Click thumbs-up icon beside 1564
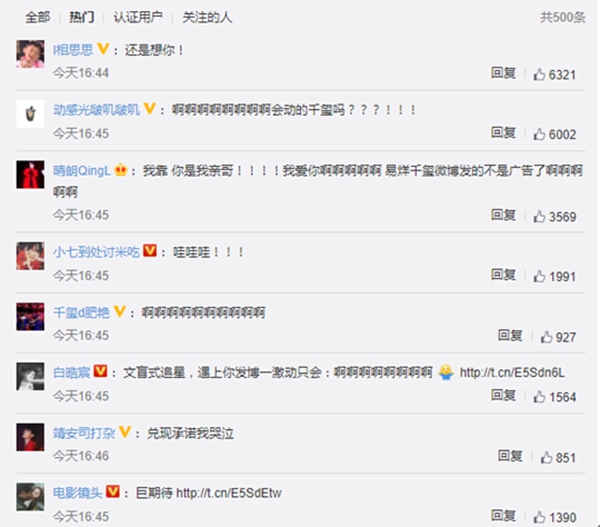The height and width of the screenshot is (527, 600). pyautogui.click(x=540, y=396)
